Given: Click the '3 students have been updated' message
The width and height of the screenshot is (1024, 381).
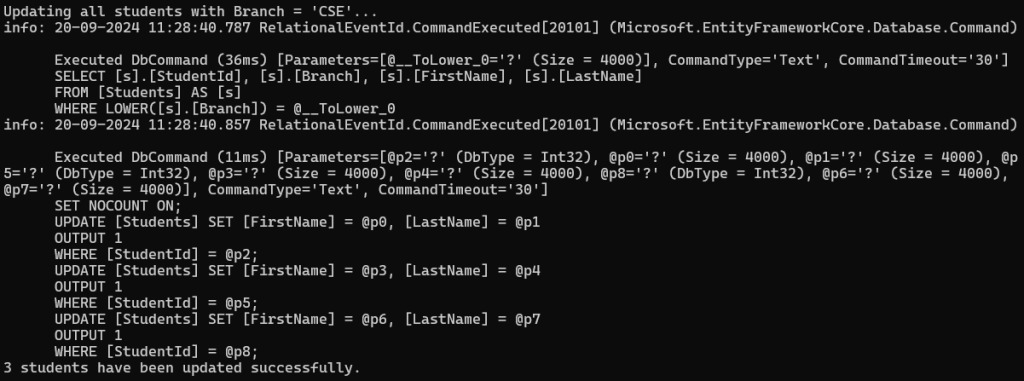Looking at the screenshot, I should click(182, 368).
